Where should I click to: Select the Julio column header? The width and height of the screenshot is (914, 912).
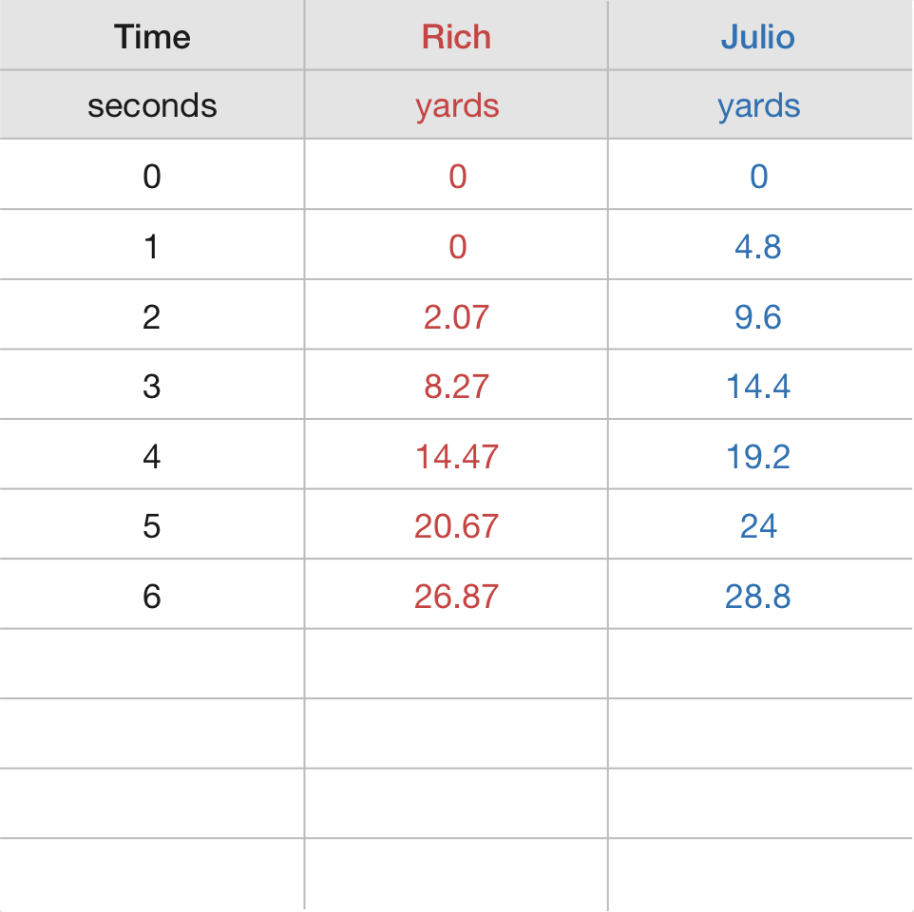pos(758,37)
